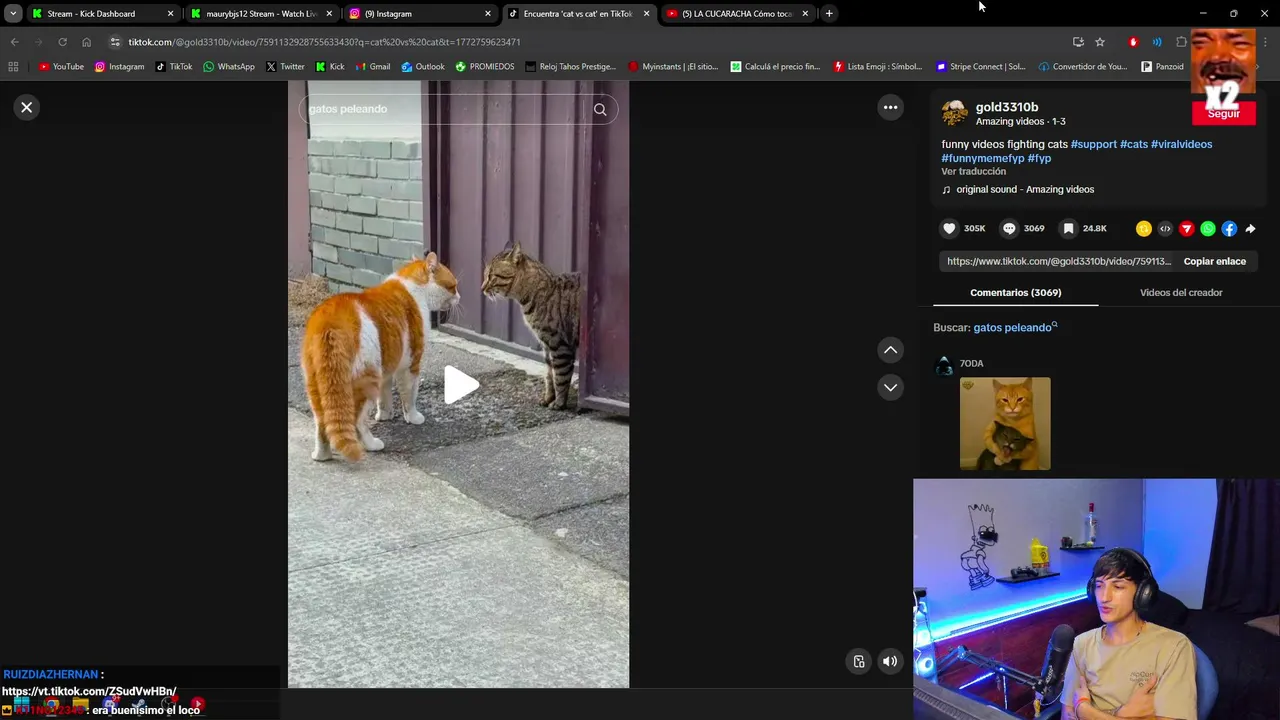Screen dimensions: 1280x720
Task: Click the Copiar enlace button
Action: coord(1214,261)
